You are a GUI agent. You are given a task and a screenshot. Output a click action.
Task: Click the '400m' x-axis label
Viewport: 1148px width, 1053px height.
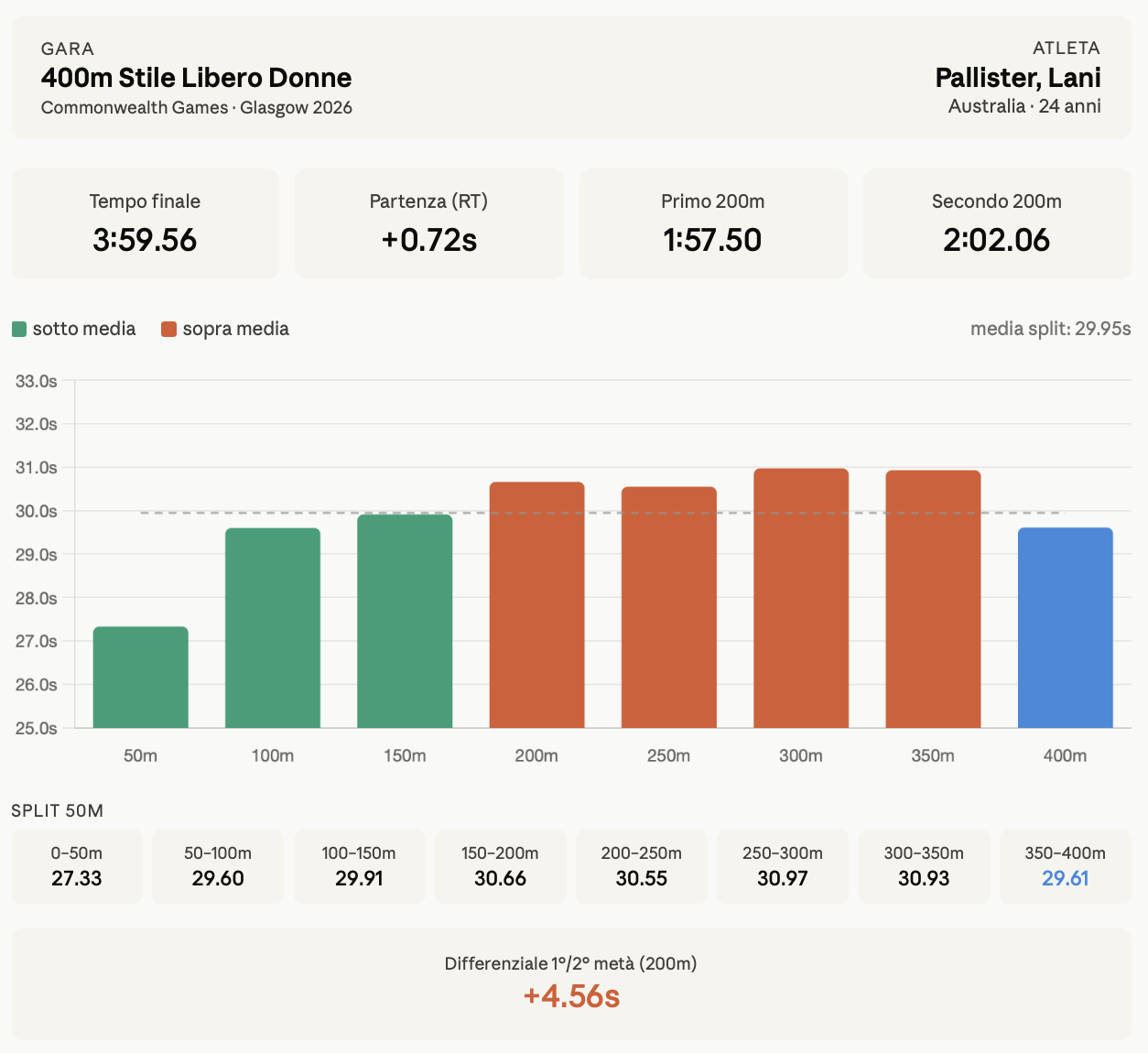(1066, 756)
